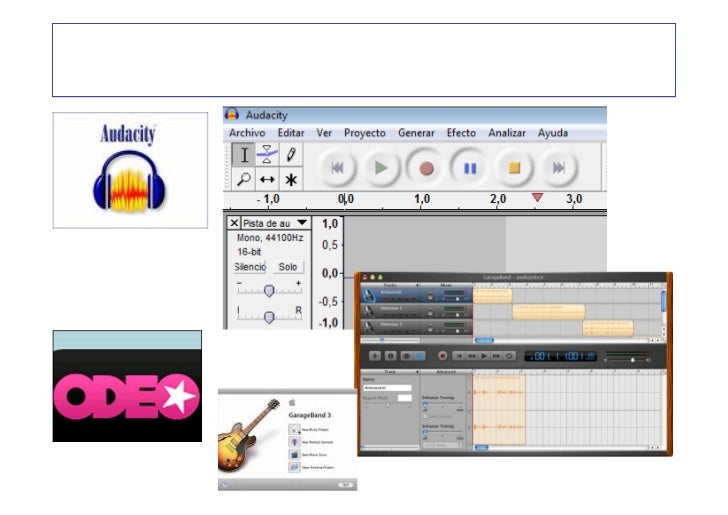Image resolution: width=728 pixels, height=515 pixels.
Task: Click the Audacity title bar app icon
Action: [232, 114]
